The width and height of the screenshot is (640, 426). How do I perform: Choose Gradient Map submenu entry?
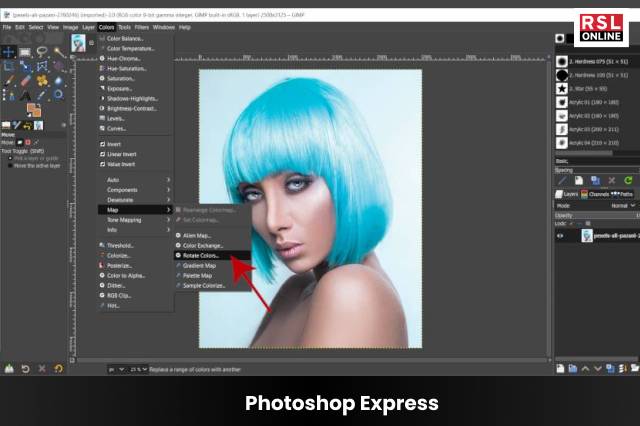(x=212, y=266)
